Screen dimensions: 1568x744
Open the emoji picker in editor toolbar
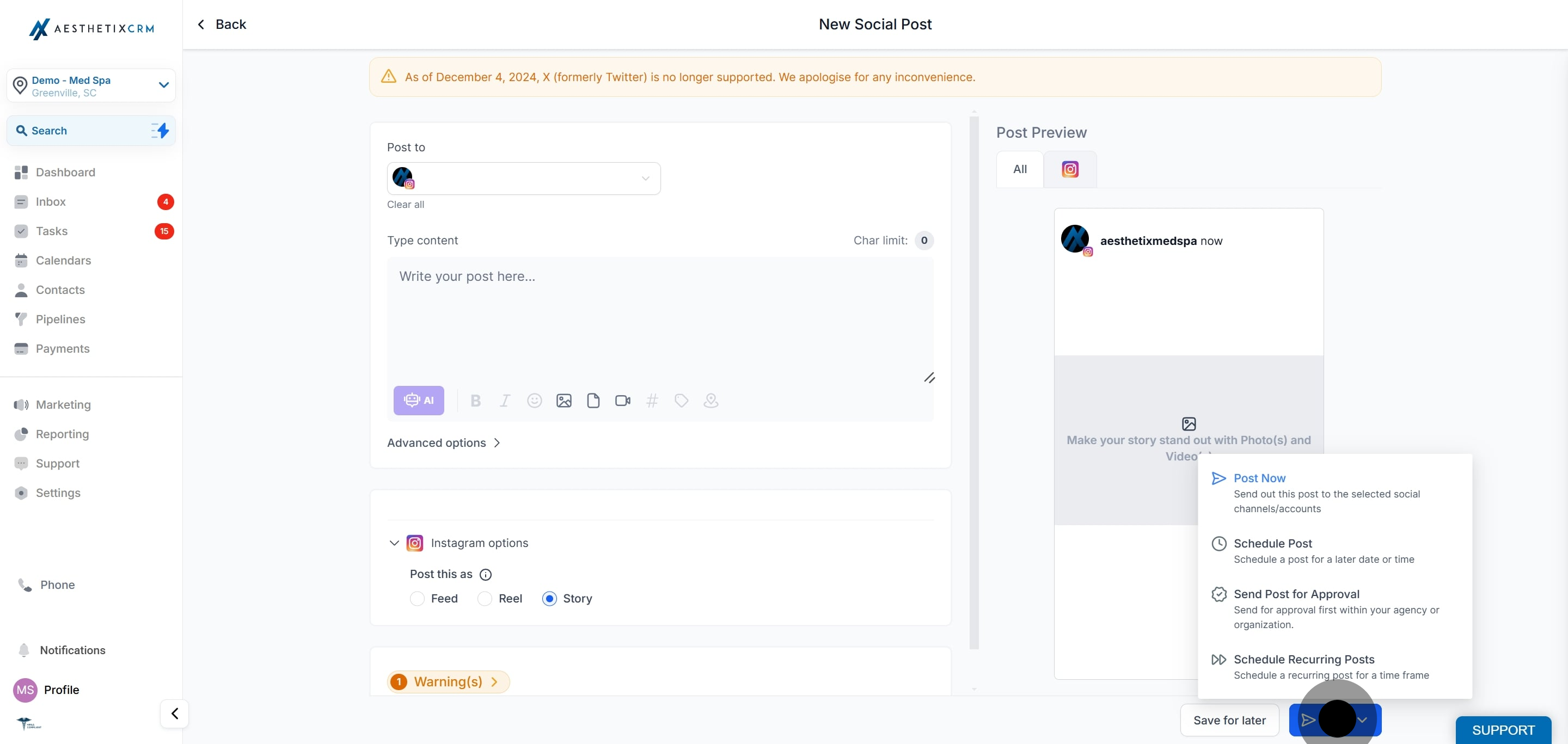coord(534,400)
